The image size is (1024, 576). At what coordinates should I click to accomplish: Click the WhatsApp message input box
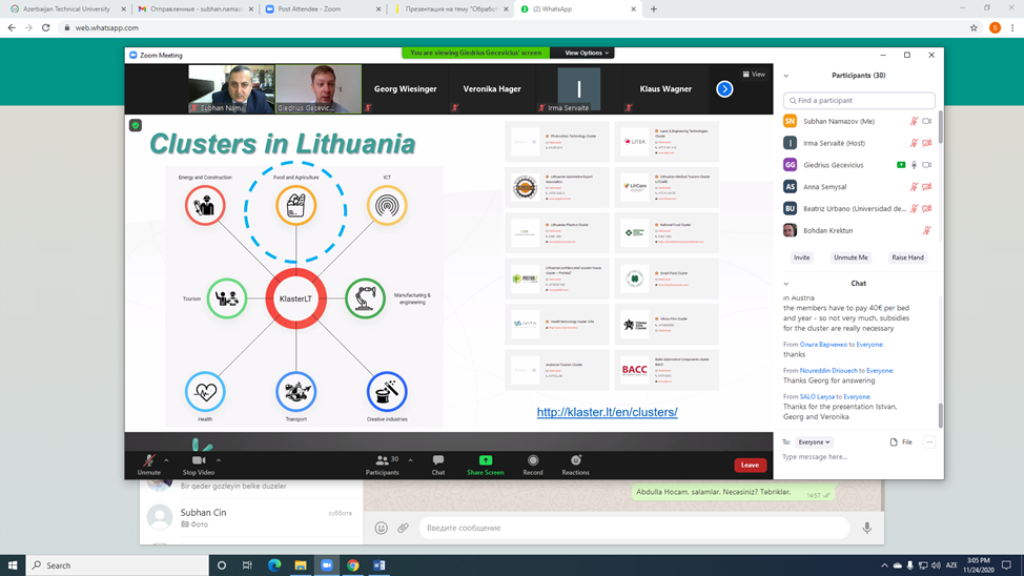click(x=633, y=528)
